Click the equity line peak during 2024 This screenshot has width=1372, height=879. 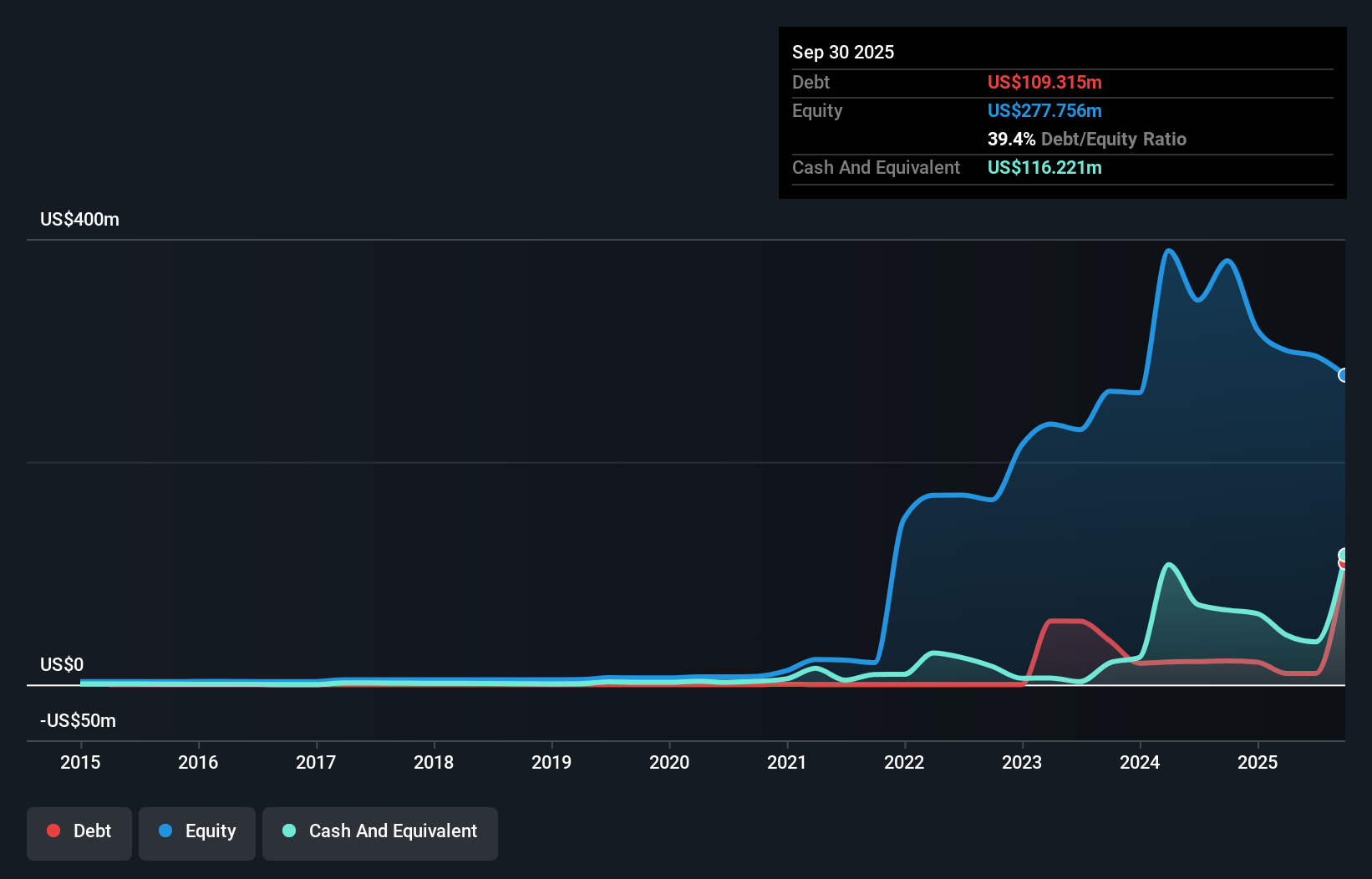click(x=1168, y=251)
